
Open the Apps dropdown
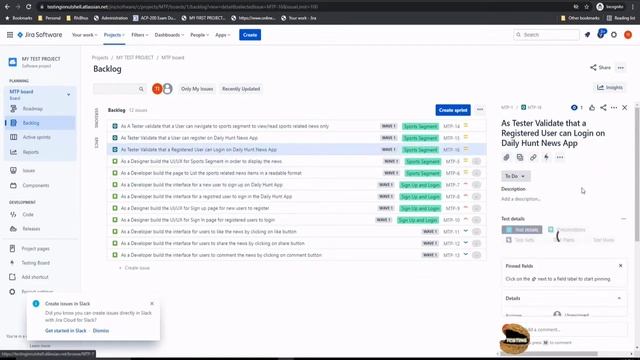click(x=222, y=35)
